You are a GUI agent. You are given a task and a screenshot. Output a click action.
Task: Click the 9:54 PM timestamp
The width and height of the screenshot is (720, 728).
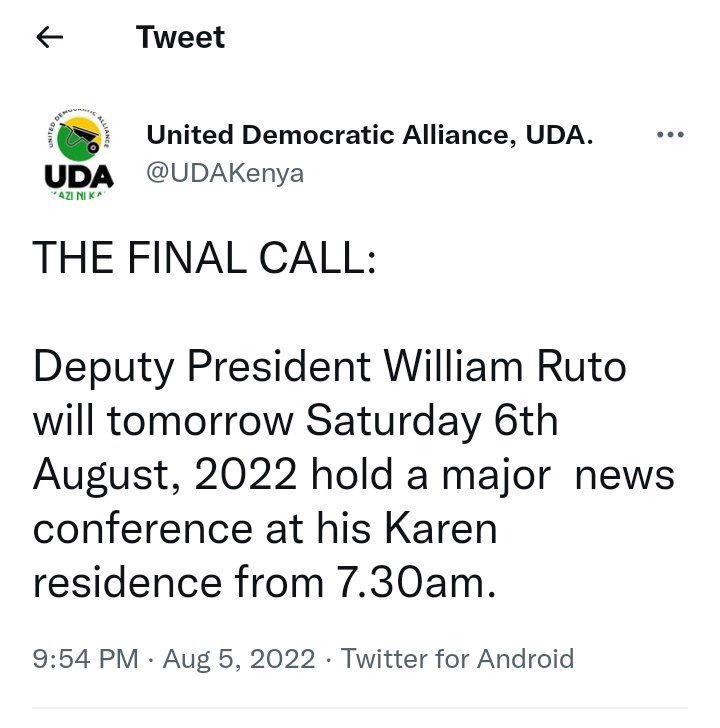[x=85, y=659]
